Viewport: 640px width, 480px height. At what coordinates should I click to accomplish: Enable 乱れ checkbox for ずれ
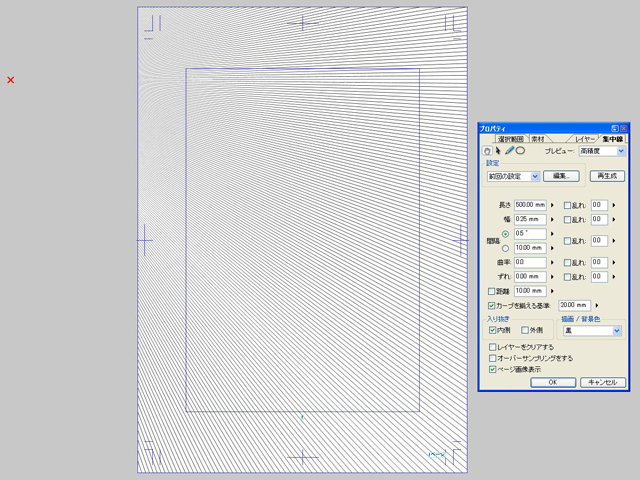tap(567, 277)
